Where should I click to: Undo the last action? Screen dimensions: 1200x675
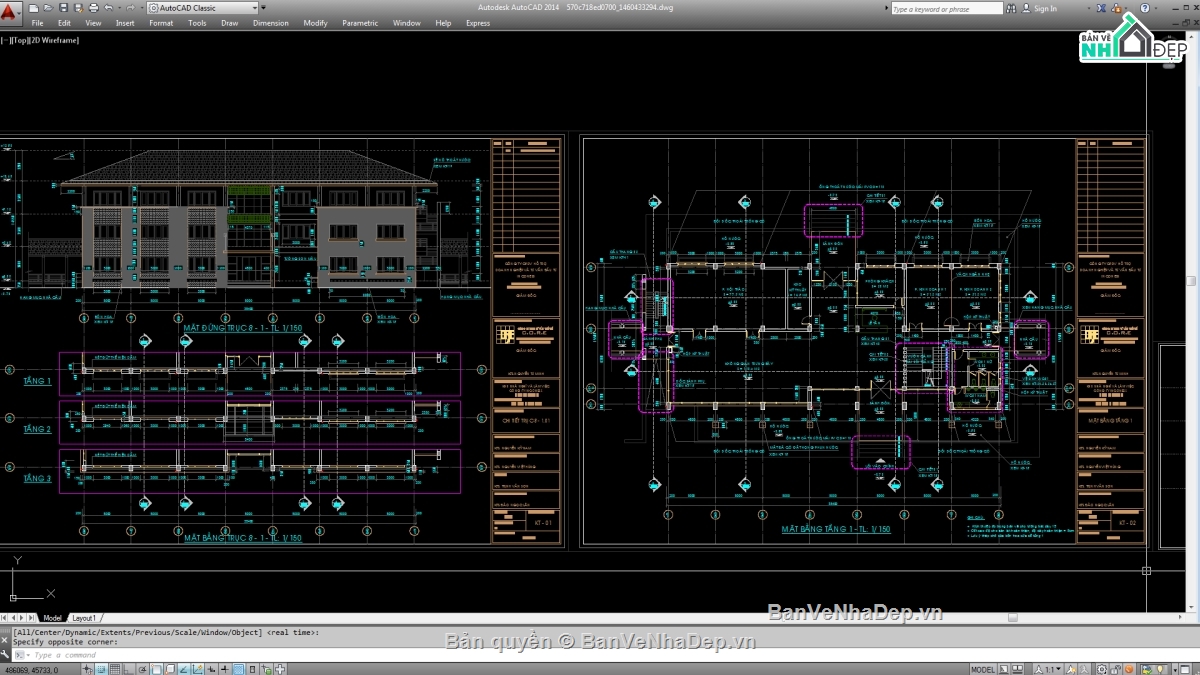pyautogui.click(x=108, y=7)
